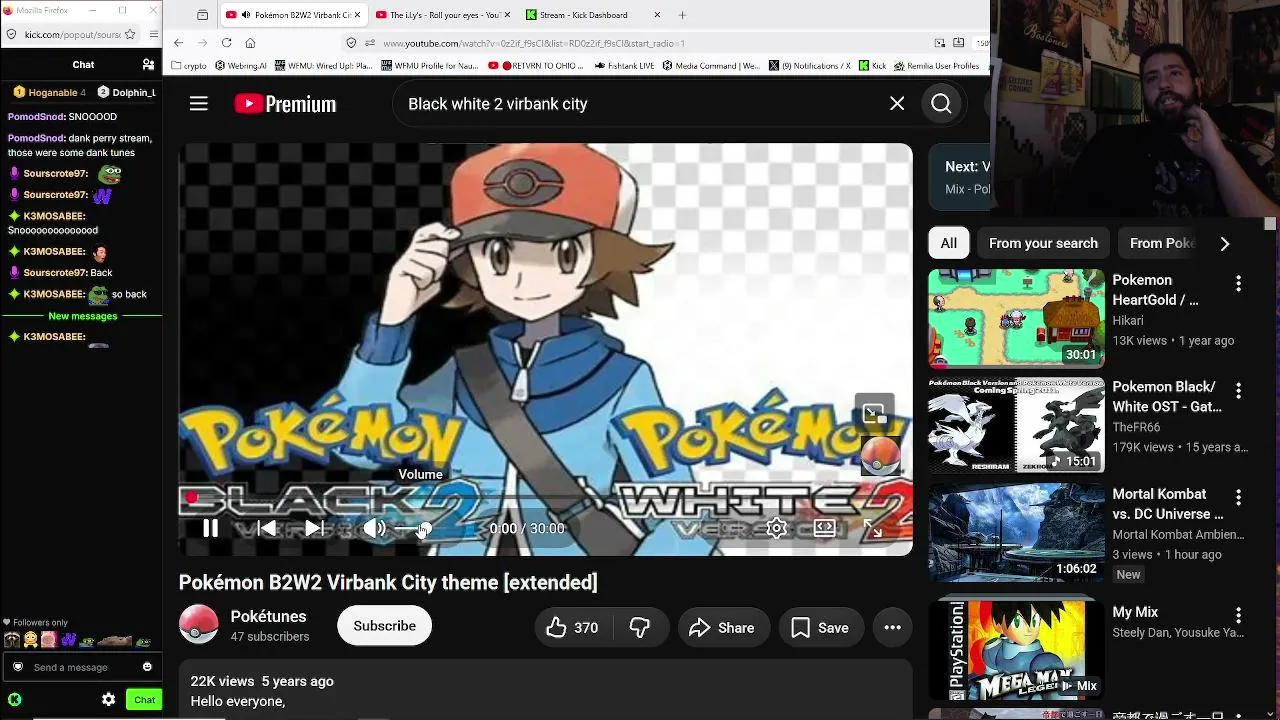Edit the YouTube search box text
Screen dimensions: 1280x720
(640, 104)
